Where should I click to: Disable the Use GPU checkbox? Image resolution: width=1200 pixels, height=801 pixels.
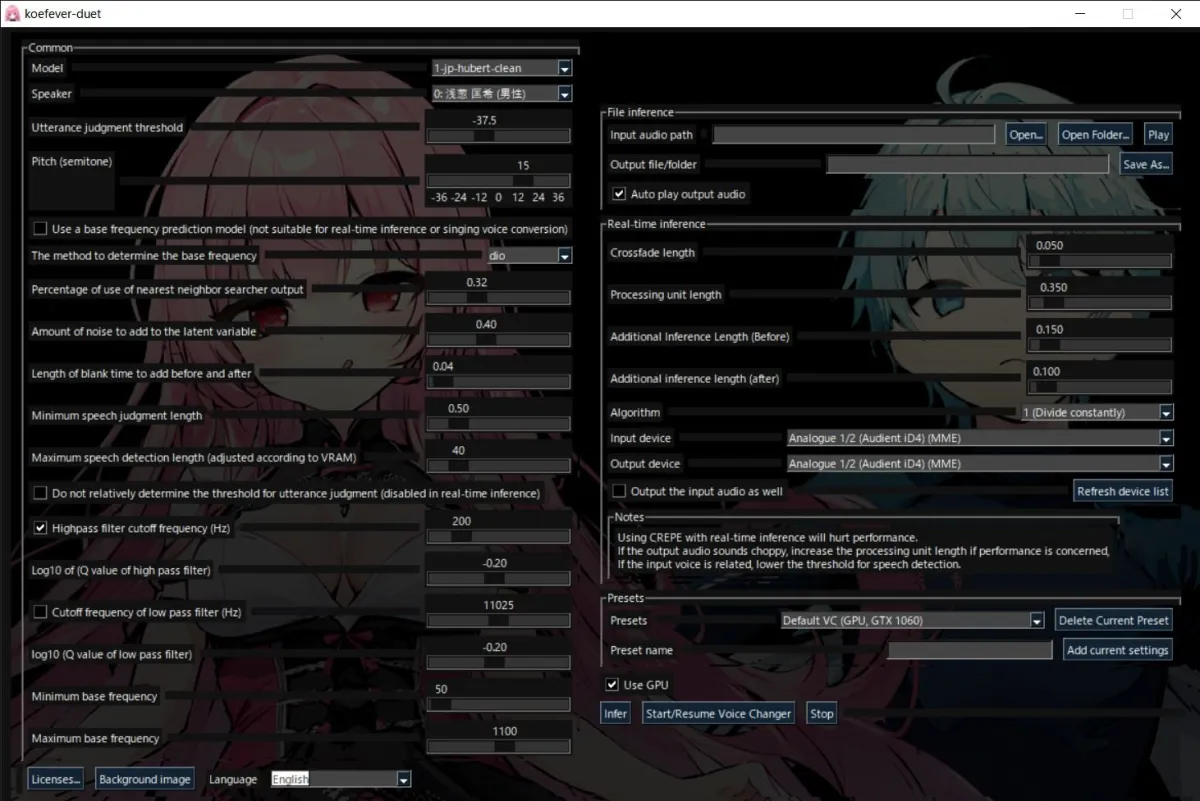[x=612, y=685]
